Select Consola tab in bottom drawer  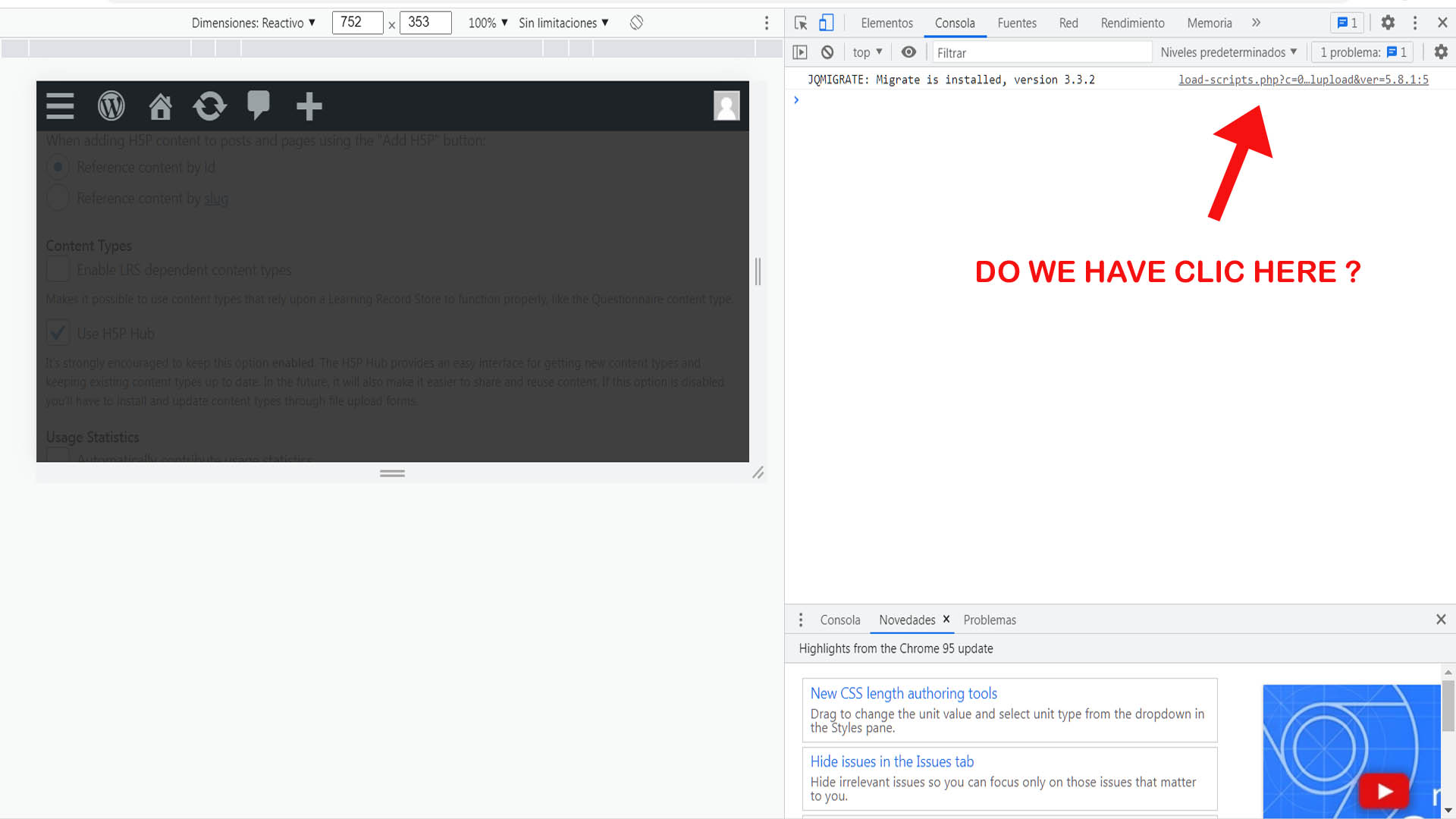pos(840,620)
